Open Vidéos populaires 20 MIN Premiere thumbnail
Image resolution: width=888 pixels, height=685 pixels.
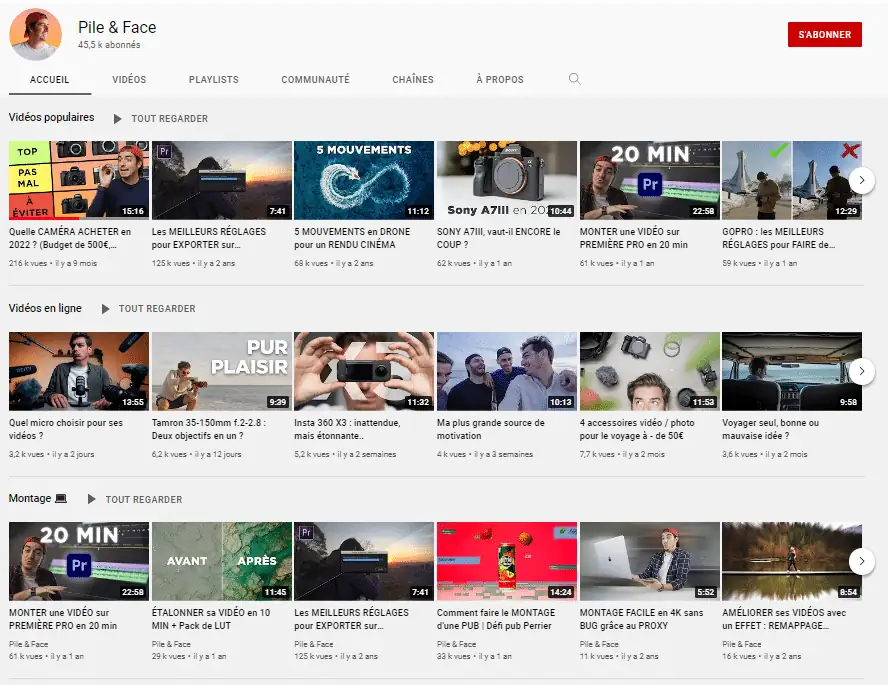tap(650, 180)
